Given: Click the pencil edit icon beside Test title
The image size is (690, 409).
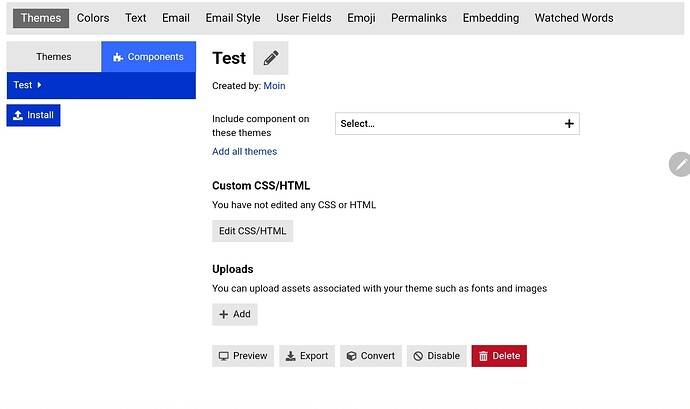Looking at the screenshot, I should (270, 58).
